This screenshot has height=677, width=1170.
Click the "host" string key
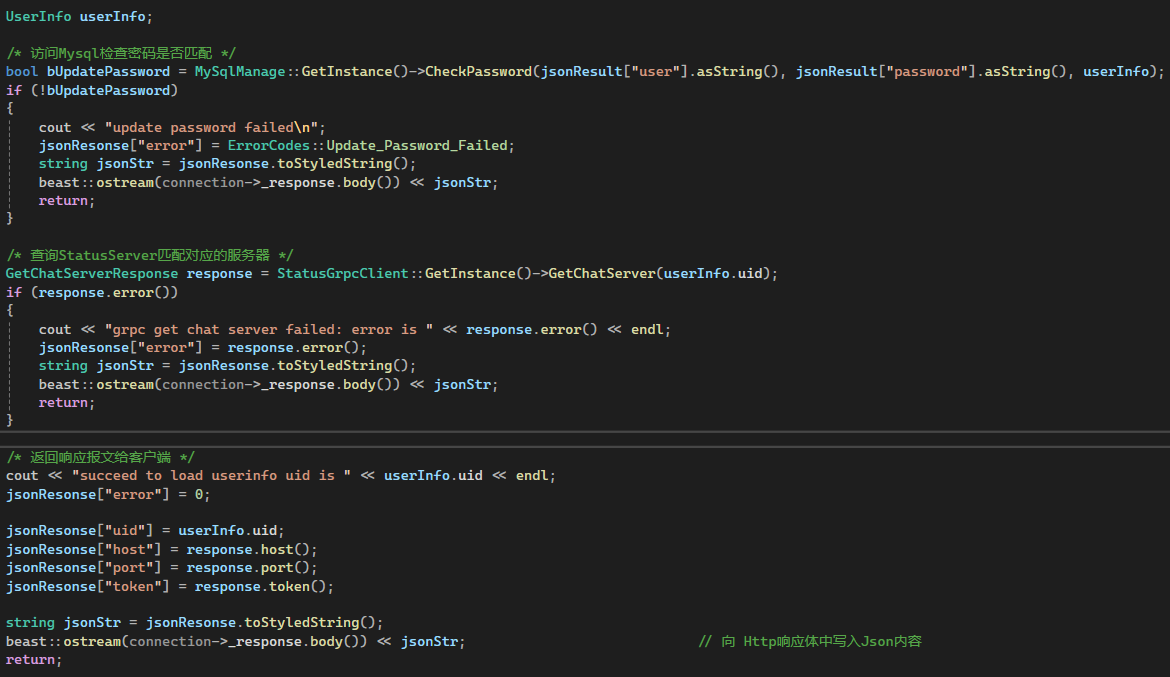(129, 550)
